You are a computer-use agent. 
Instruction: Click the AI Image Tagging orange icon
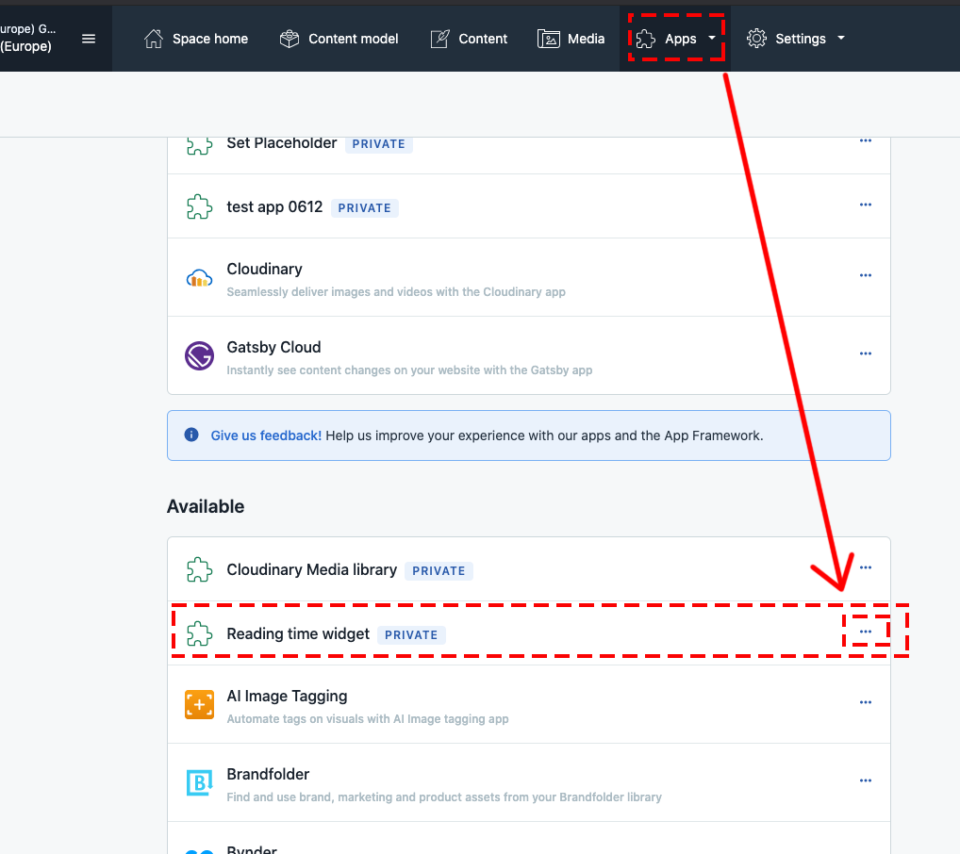(x=200, y=705)
